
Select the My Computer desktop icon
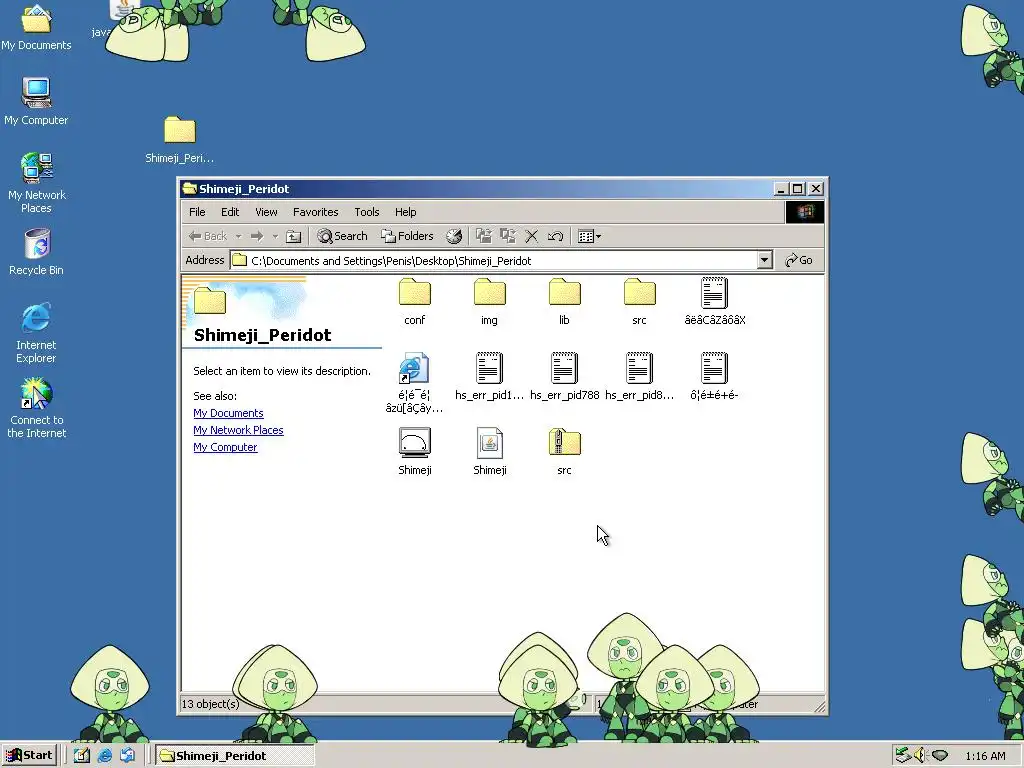click(x=36, y=101)
